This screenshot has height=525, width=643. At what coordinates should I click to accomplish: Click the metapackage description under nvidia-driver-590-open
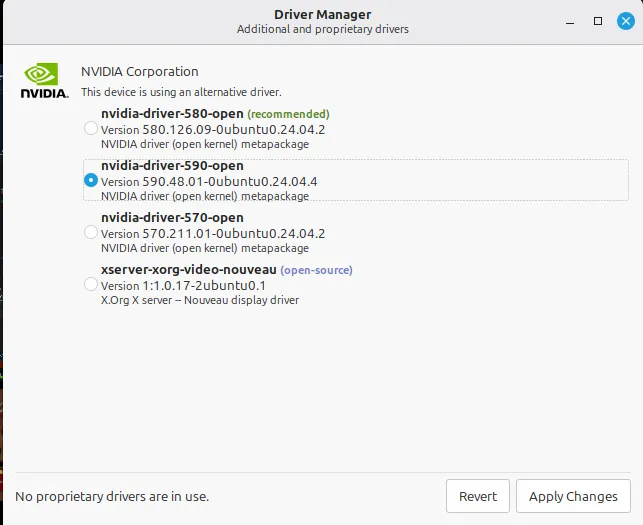pos(205,196)
